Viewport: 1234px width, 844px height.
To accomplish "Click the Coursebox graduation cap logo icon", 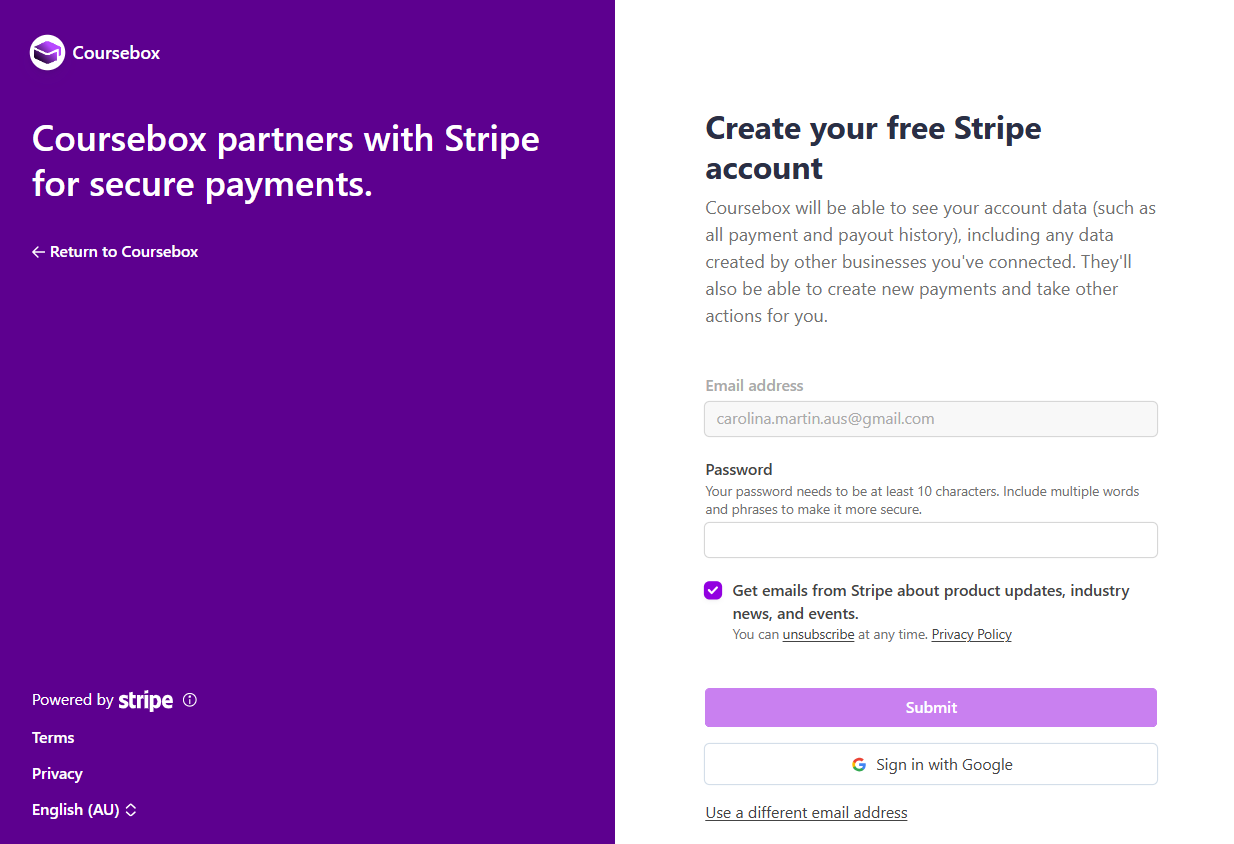I will (x=47, y=52).
